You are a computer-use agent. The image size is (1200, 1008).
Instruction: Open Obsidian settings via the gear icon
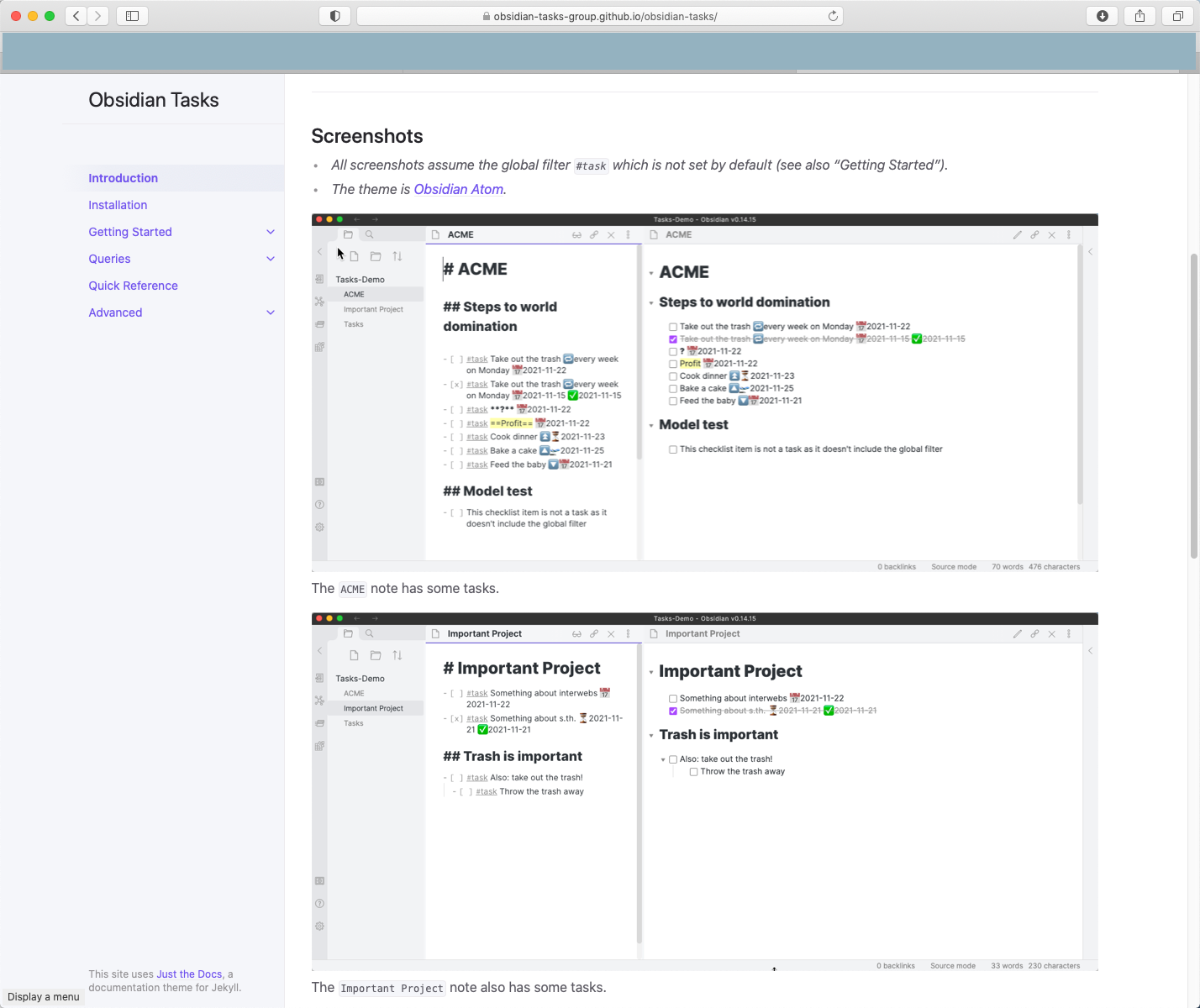coord(319,527)
